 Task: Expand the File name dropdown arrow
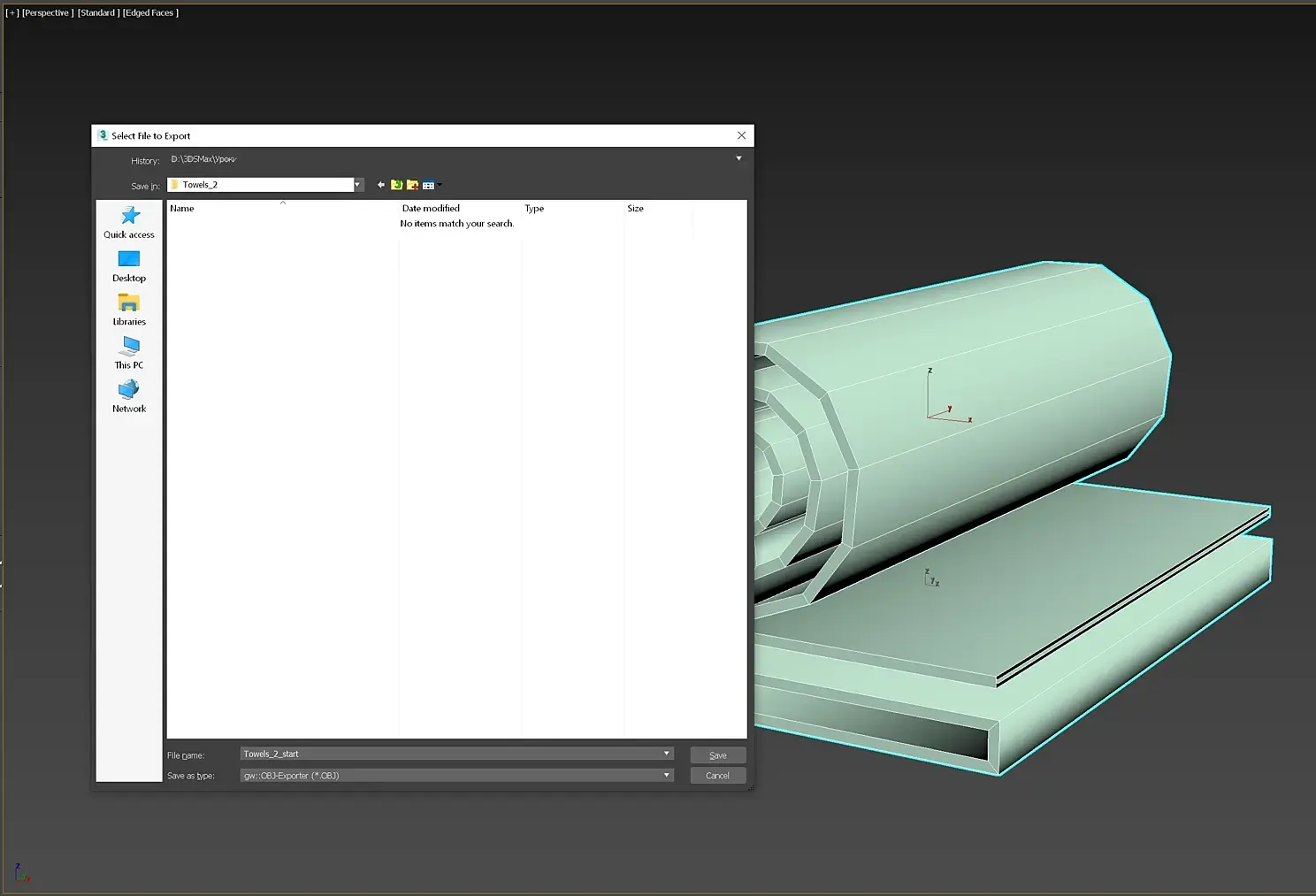pyautogui.click(x=667, y=754)
